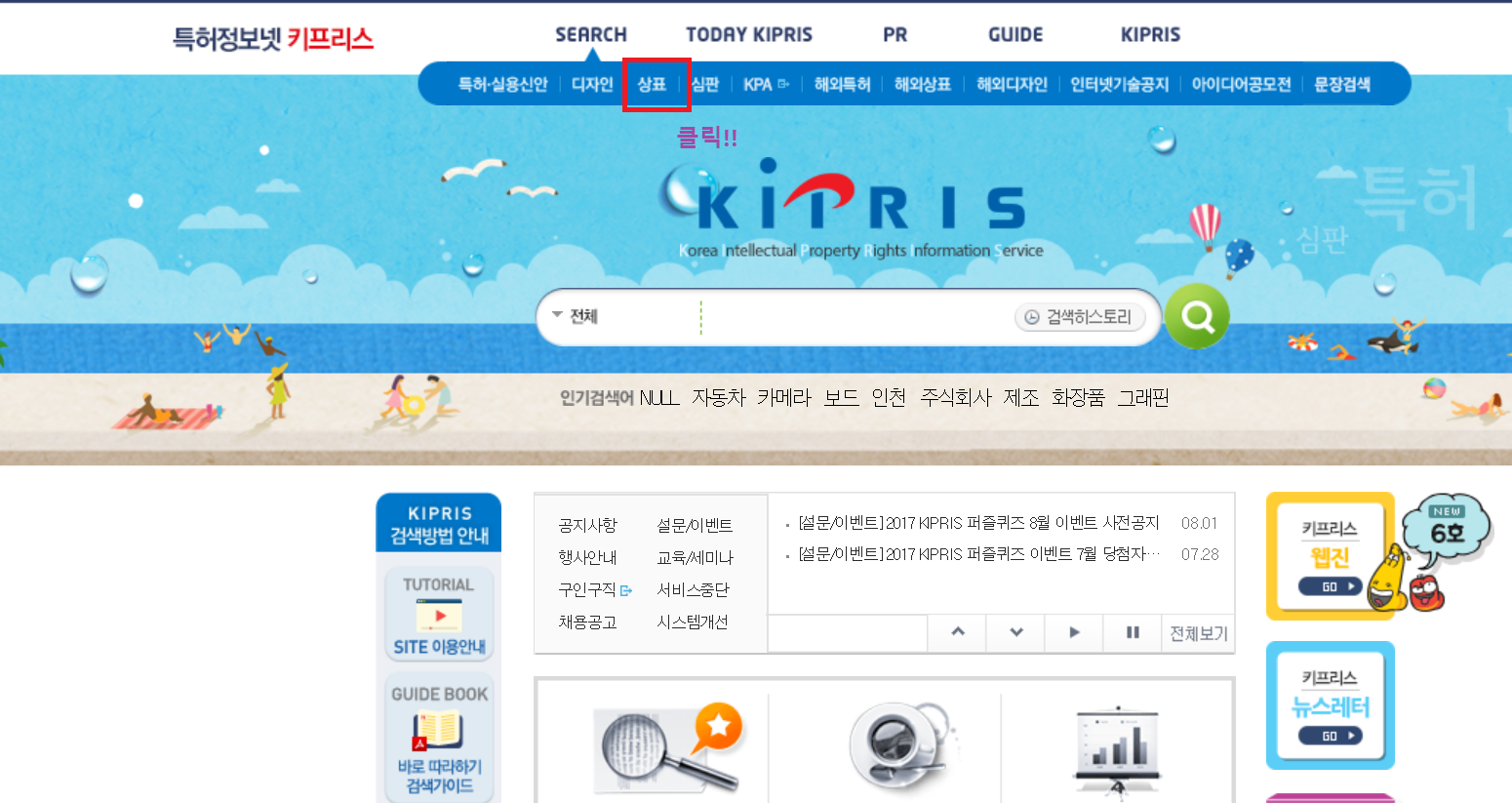
Task: Pause the notice ticker
Action: pos(1133,632)
